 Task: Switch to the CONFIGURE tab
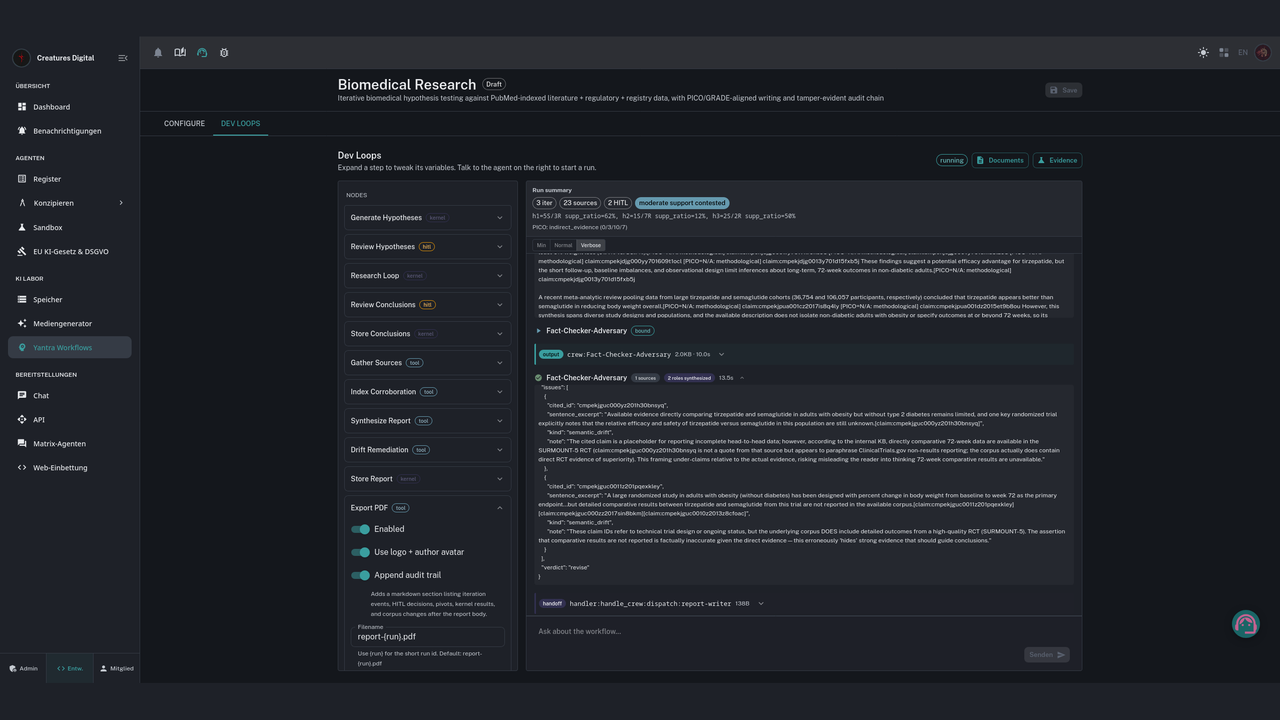pos(184,124)
